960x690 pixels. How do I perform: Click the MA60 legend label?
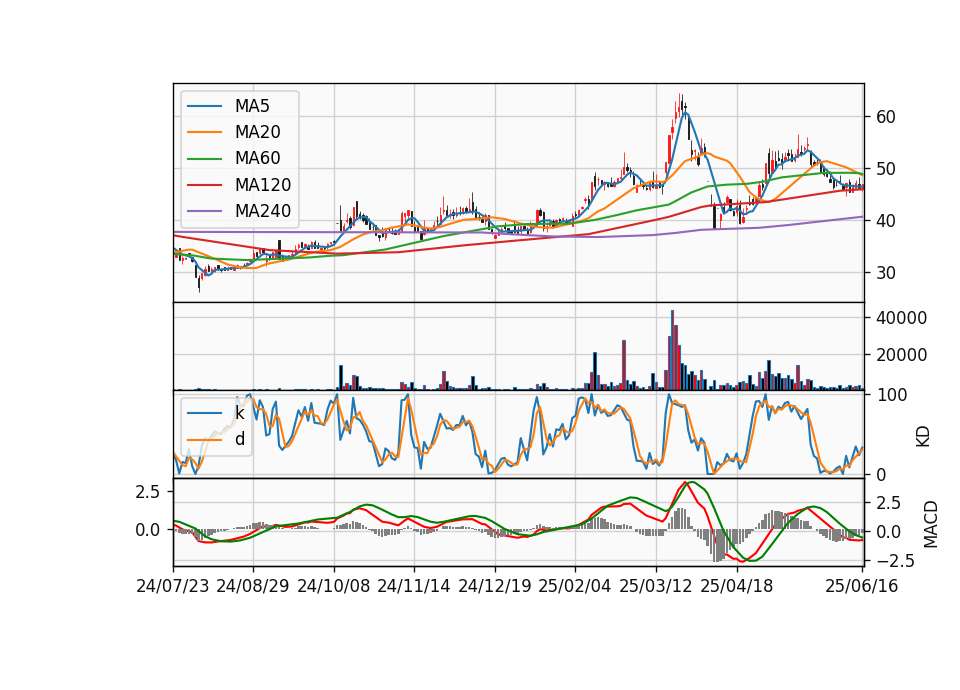click(x=257, y=158)
